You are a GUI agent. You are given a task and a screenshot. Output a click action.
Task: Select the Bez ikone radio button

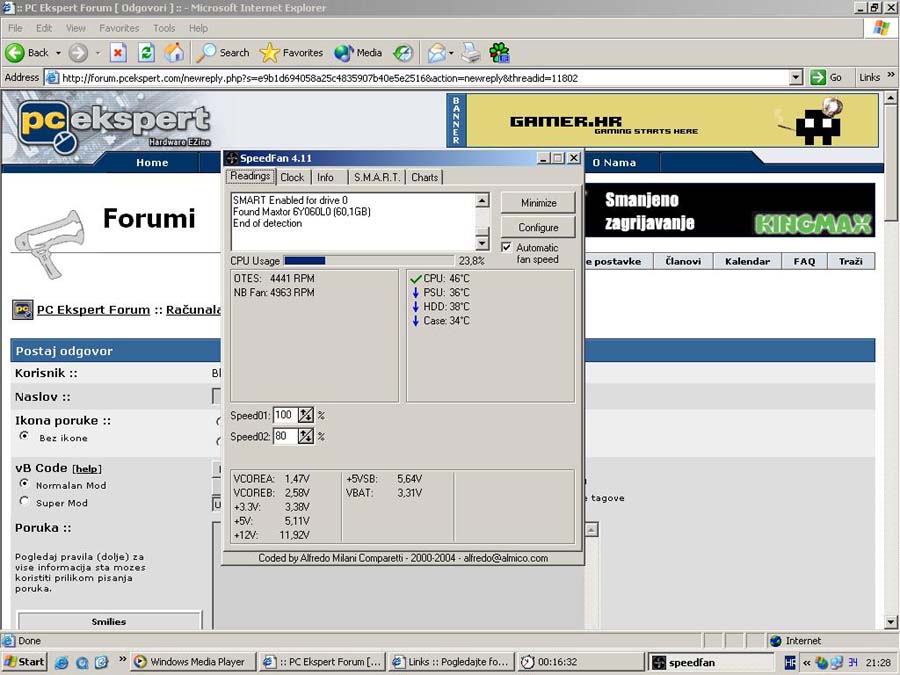(x=25, y=437)
